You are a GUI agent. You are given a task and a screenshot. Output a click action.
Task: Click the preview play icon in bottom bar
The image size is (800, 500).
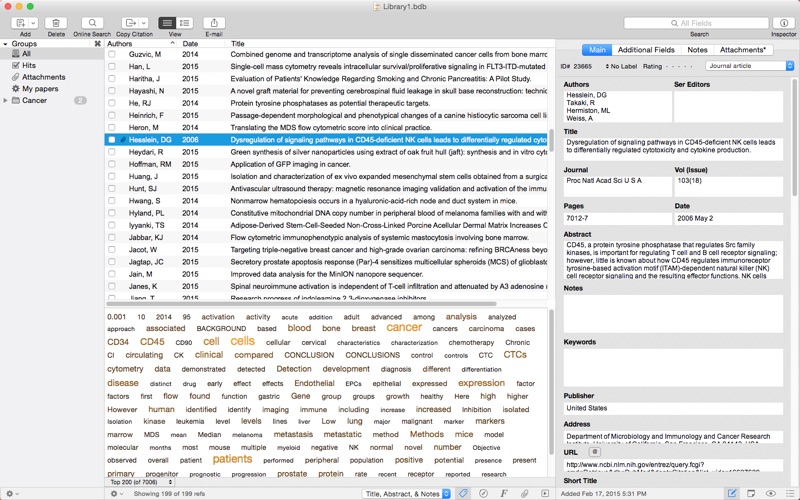coord(545,493)
